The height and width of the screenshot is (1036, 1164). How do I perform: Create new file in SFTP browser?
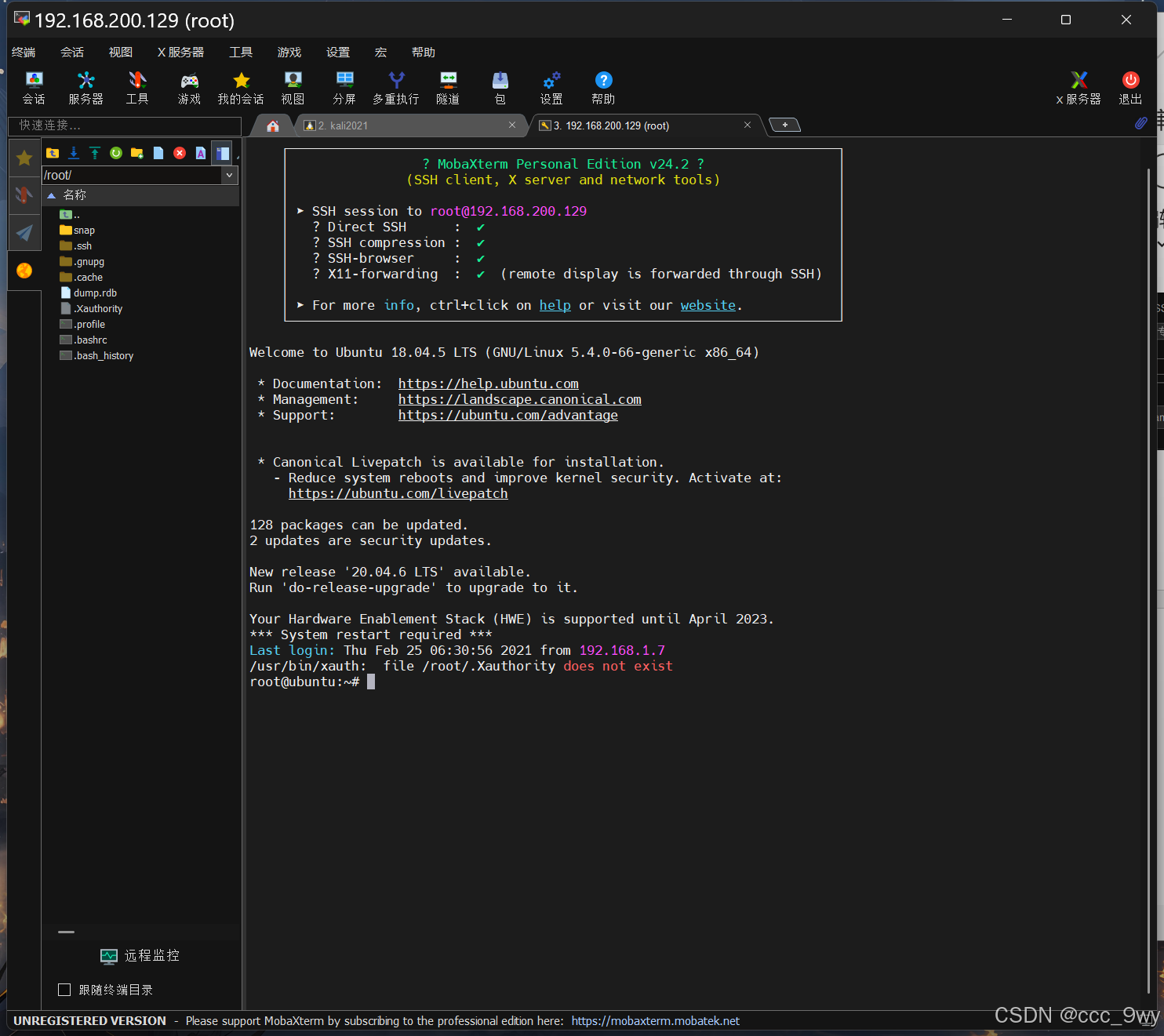(158, 153)
